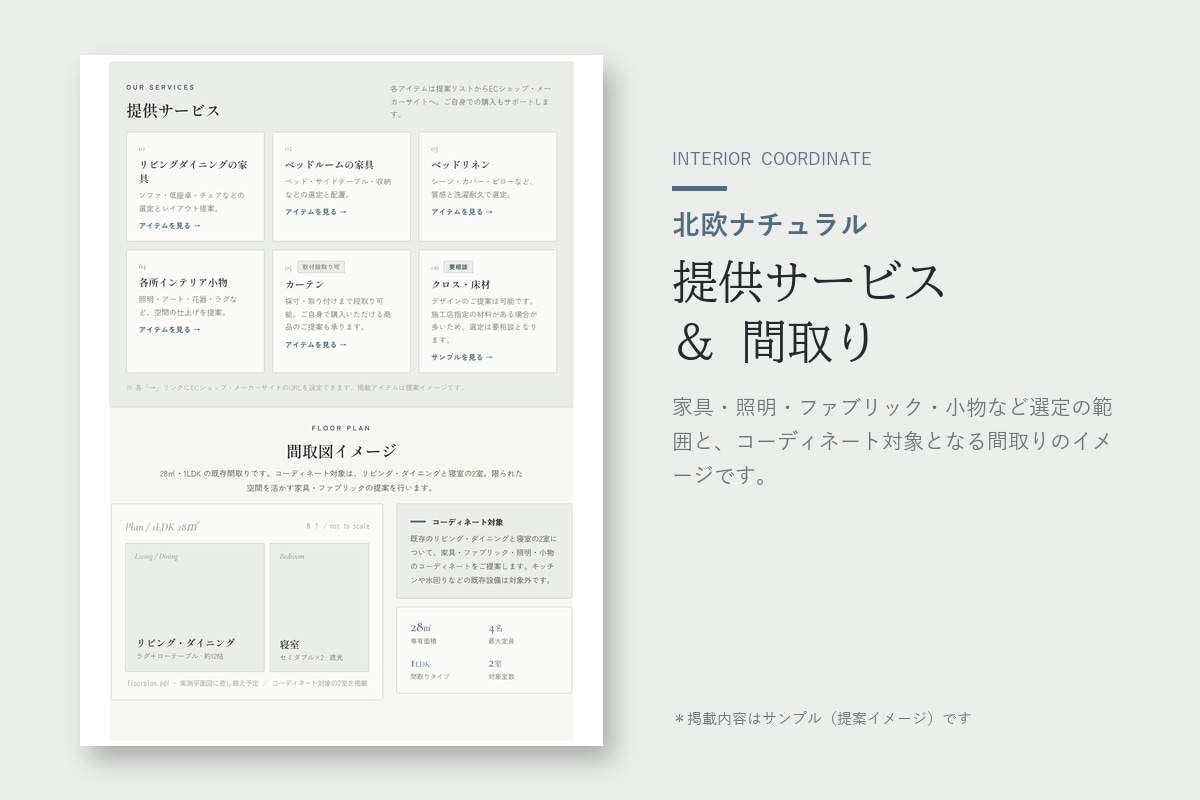The height and width of the screenshot is (800, 1200).
Task: Click the 取付段取り可 badge on カーテン card
Action: click(x=321, y=267)
